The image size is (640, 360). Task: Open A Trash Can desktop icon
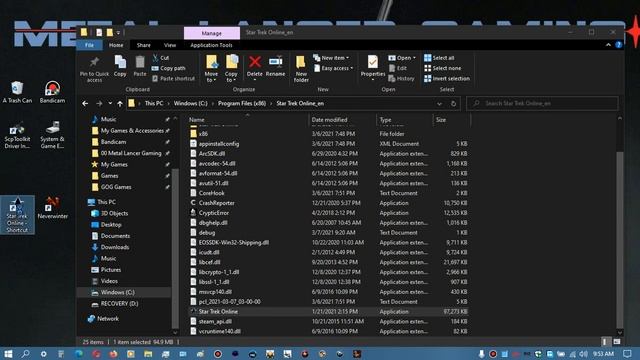pyautogui.click(x=17, y=92)
